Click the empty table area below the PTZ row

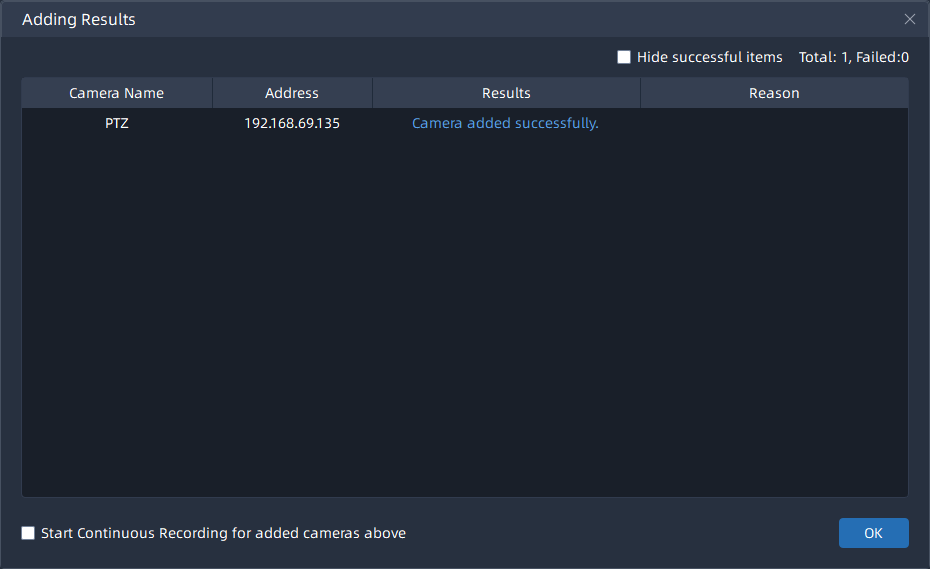[464, 320]
